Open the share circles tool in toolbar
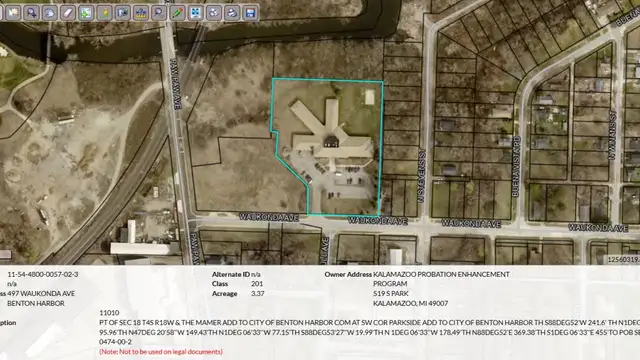 click(214, 13)
